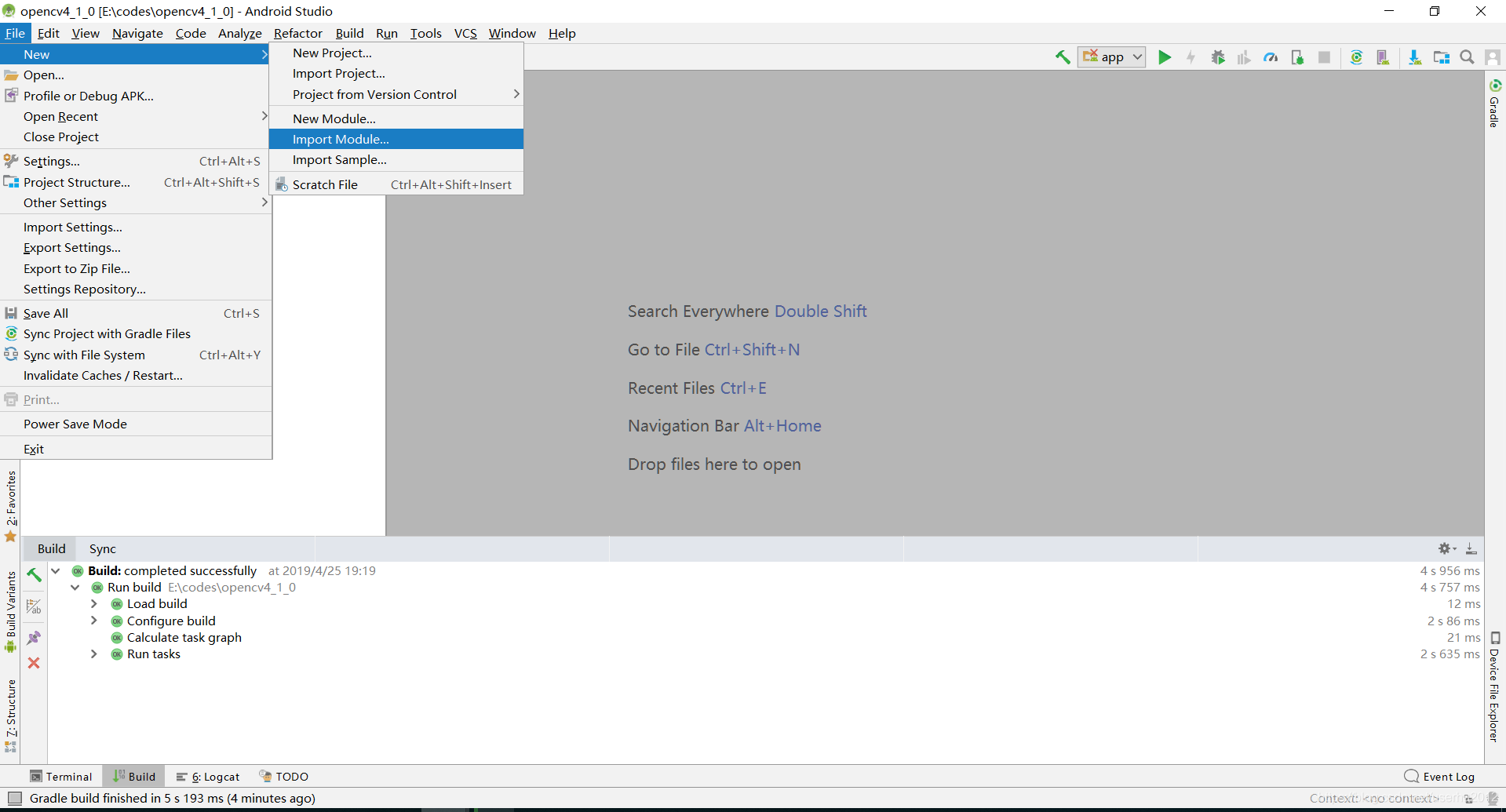Image resolution: width=1506 pixels, height=812 pixels.
Task: Expand the Run tasks entry
Action: point(93,654)
